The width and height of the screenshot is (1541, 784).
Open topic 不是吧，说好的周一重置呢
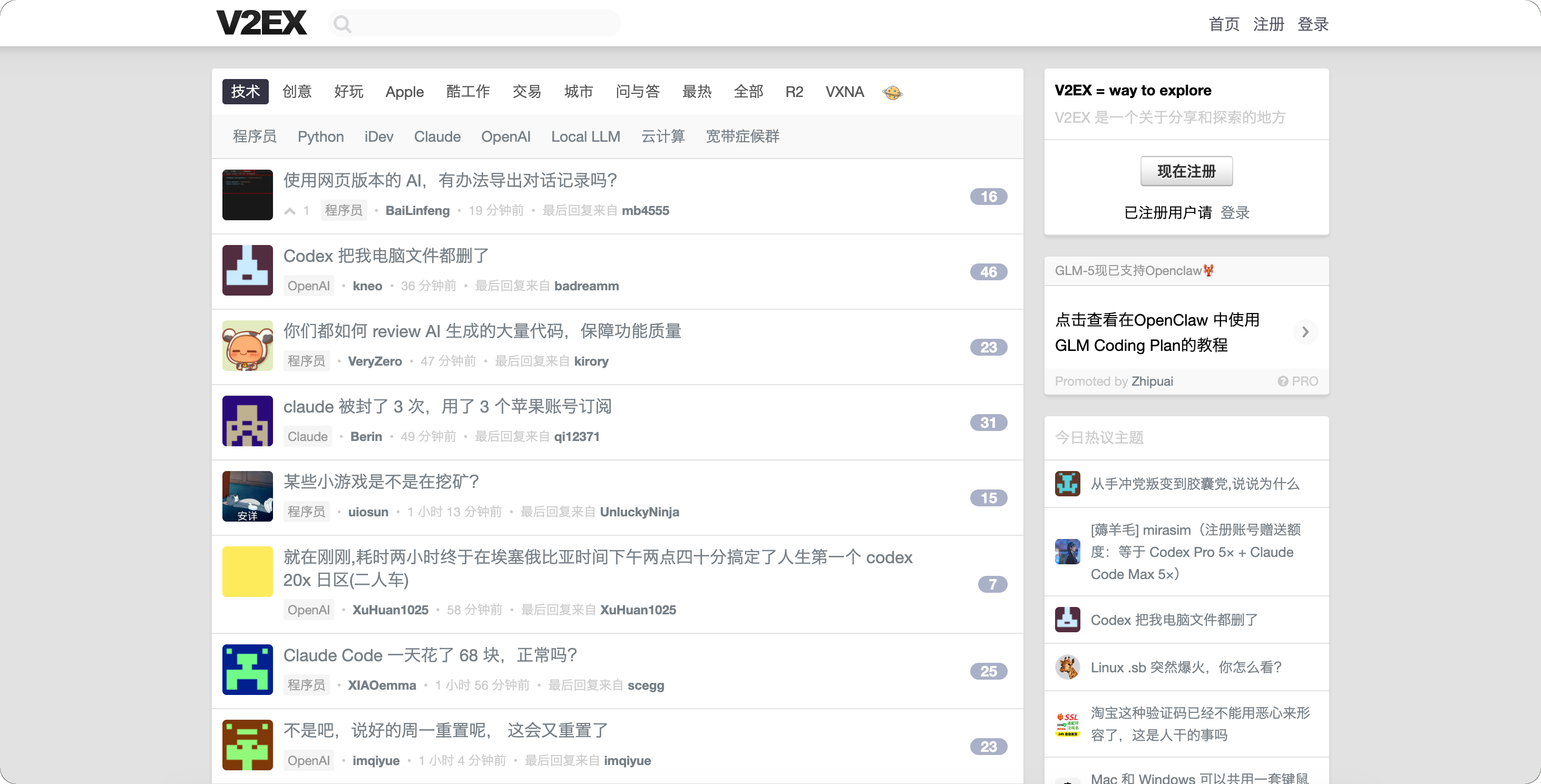[x=446, y=731]
